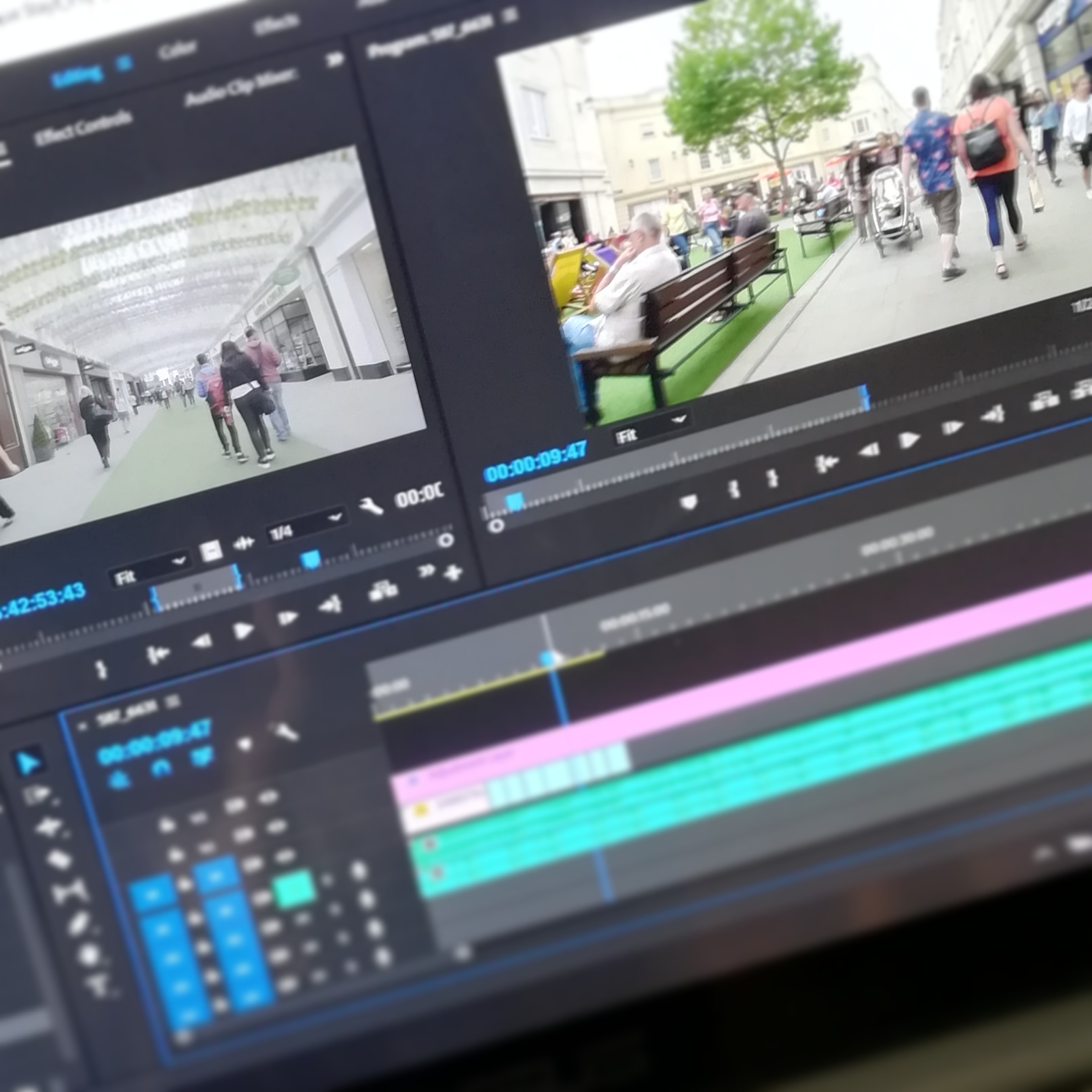
Task: Open Source monitor button editor plus icon
Action: pyautogui.click(x=453, y=573)
